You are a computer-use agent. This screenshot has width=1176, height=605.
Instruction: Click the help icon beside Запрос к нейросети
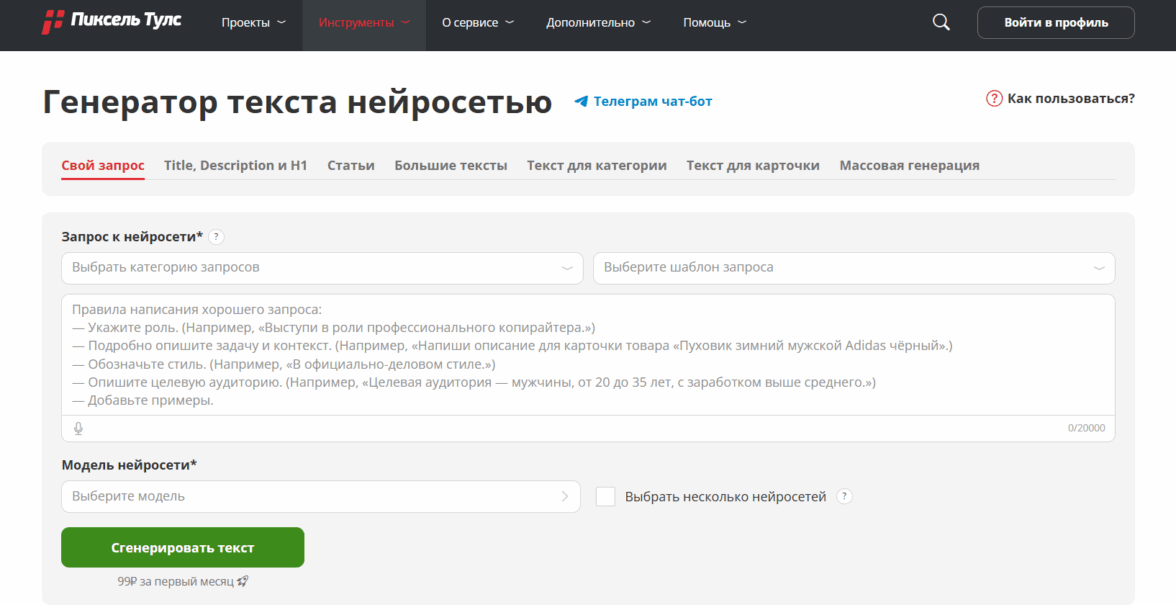click(217, 237)
